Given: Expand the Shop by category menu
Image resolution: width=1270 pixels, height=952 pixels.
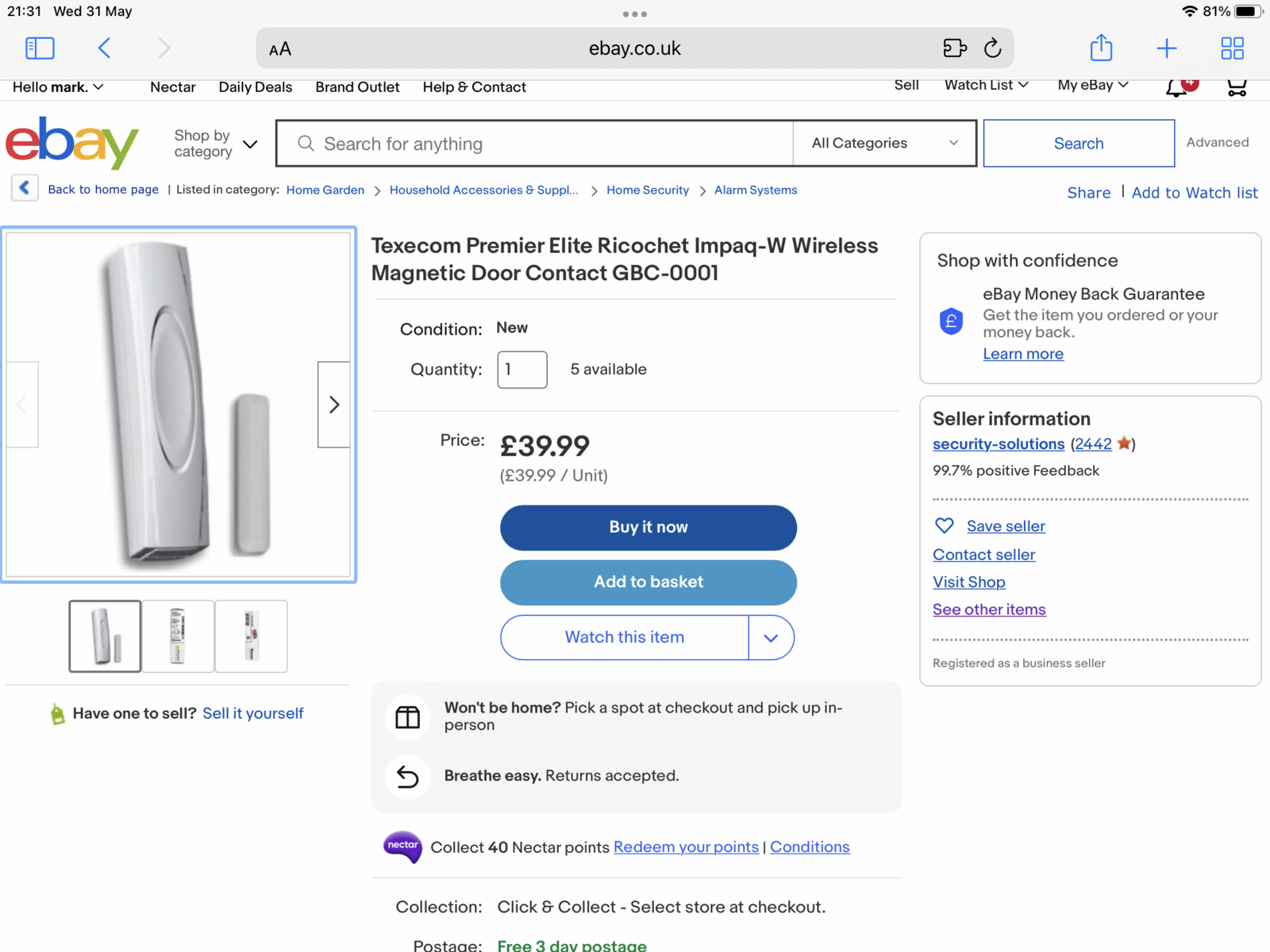Looking at the screenshot, I should tap(216, 144).
